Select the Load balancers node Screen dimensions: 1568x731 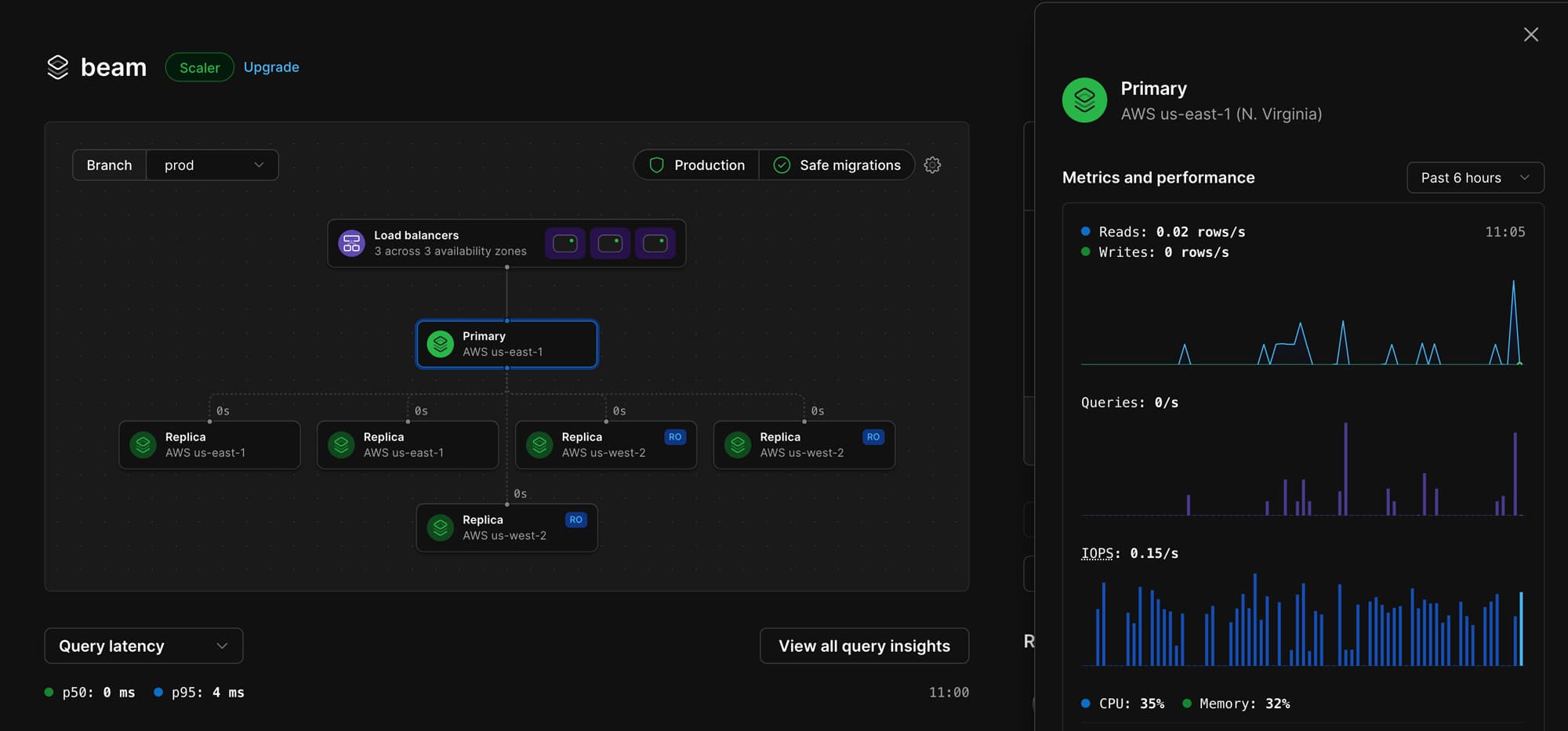tap(506, 244)
